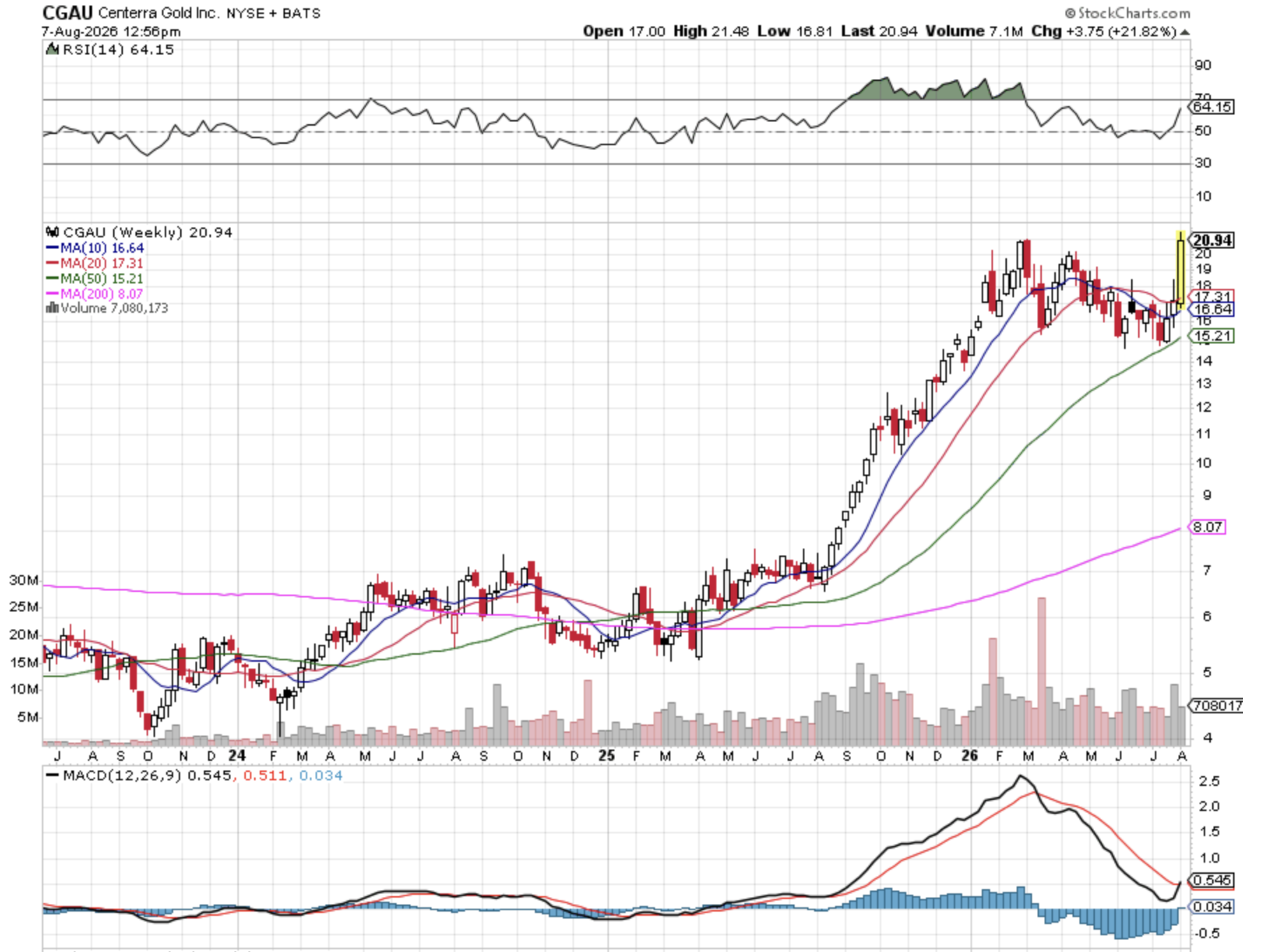This screenshot has height=952, width=1275.
Task: Click the red 0.511 signal value in MACD legend
Action: pos(265,775)
